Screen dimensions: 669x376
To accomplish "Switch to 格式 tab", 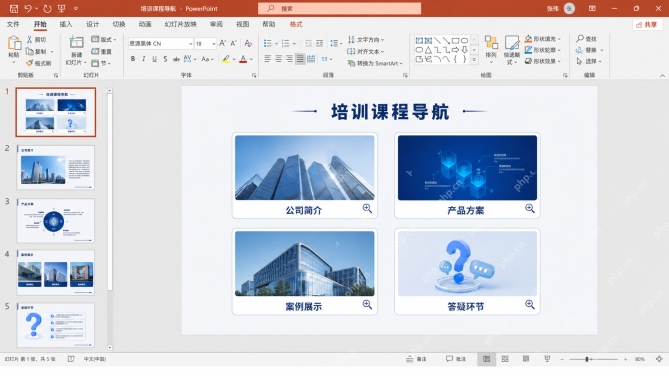I will 296,24.
